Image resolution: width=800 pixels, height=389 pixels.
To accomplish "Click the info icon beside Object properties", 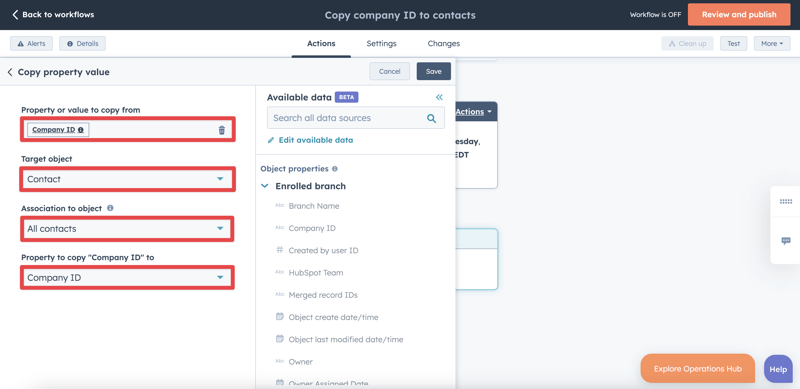I will pos(335,169).
